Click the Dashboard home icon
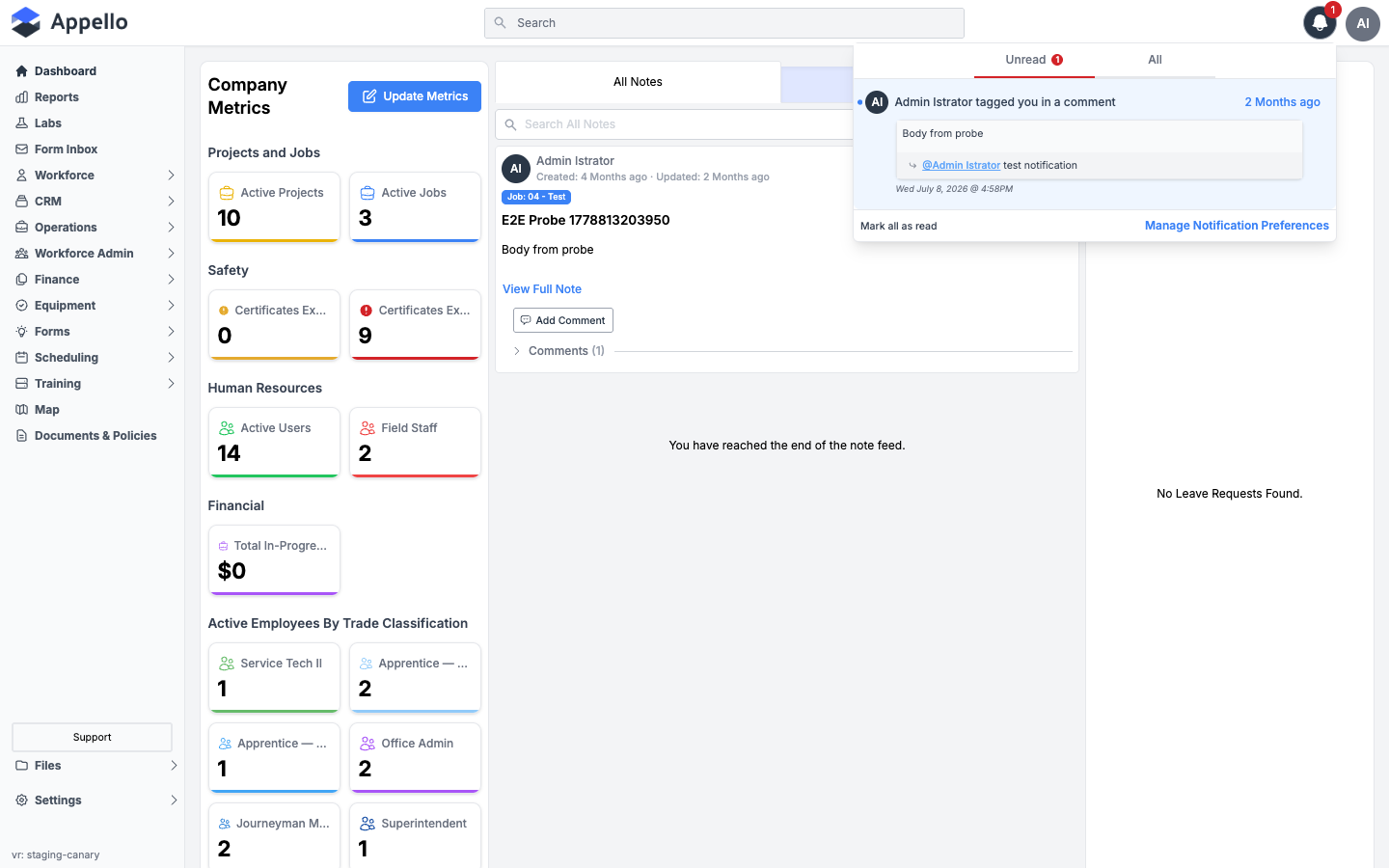The image size is (1389, 868). pos(21,71)
